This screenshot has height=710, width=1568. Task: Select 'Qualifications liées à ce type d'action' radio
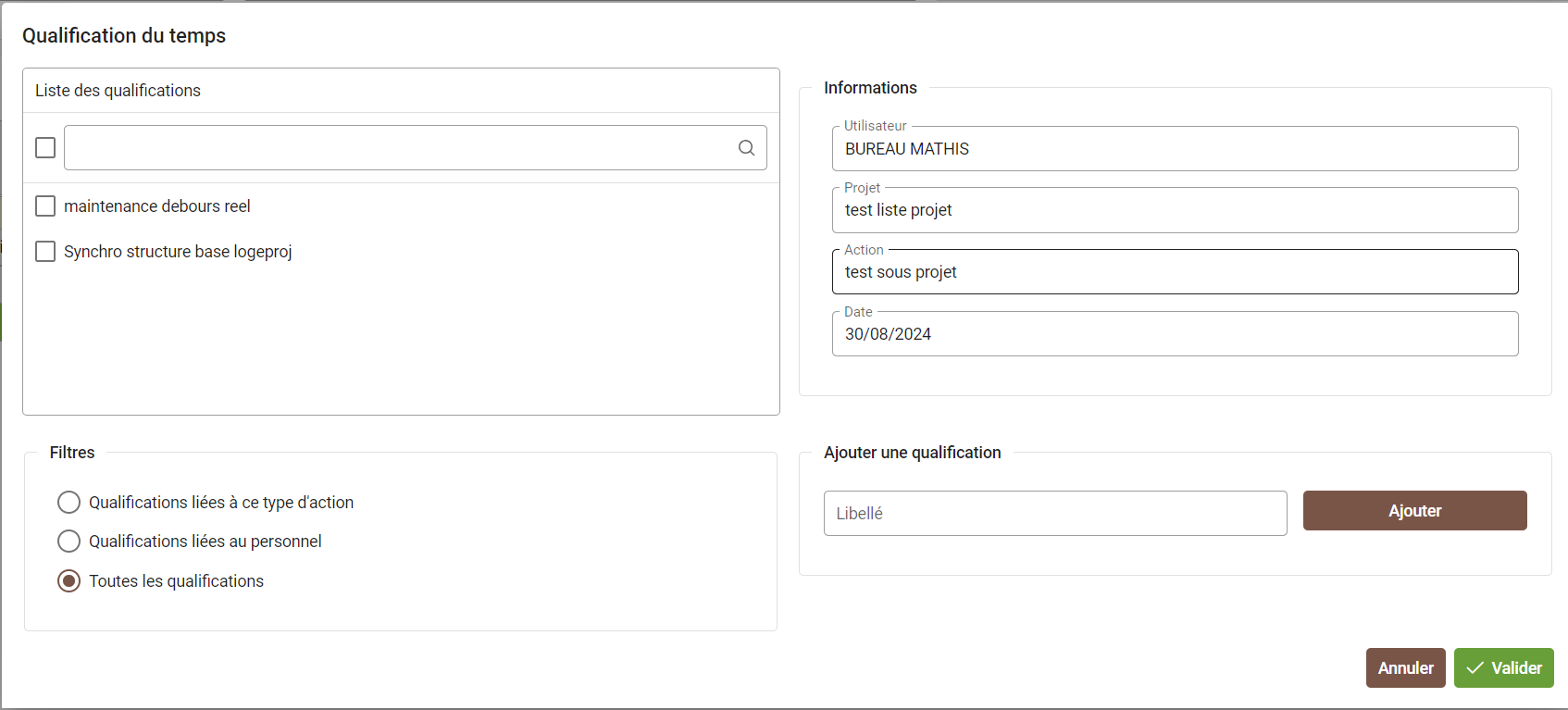pos(69,503)
